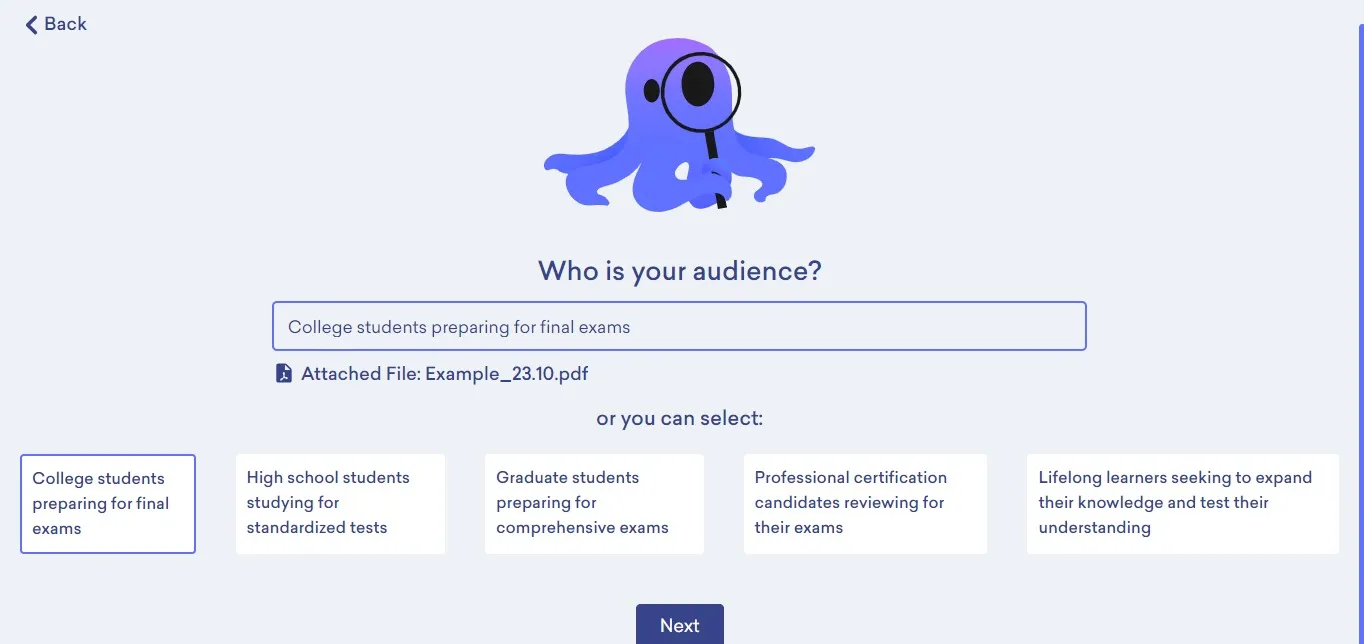Click the Back chevron arrow icon
The height and width of the screenshot is (644, 1364).
click(x=31, y=24)
